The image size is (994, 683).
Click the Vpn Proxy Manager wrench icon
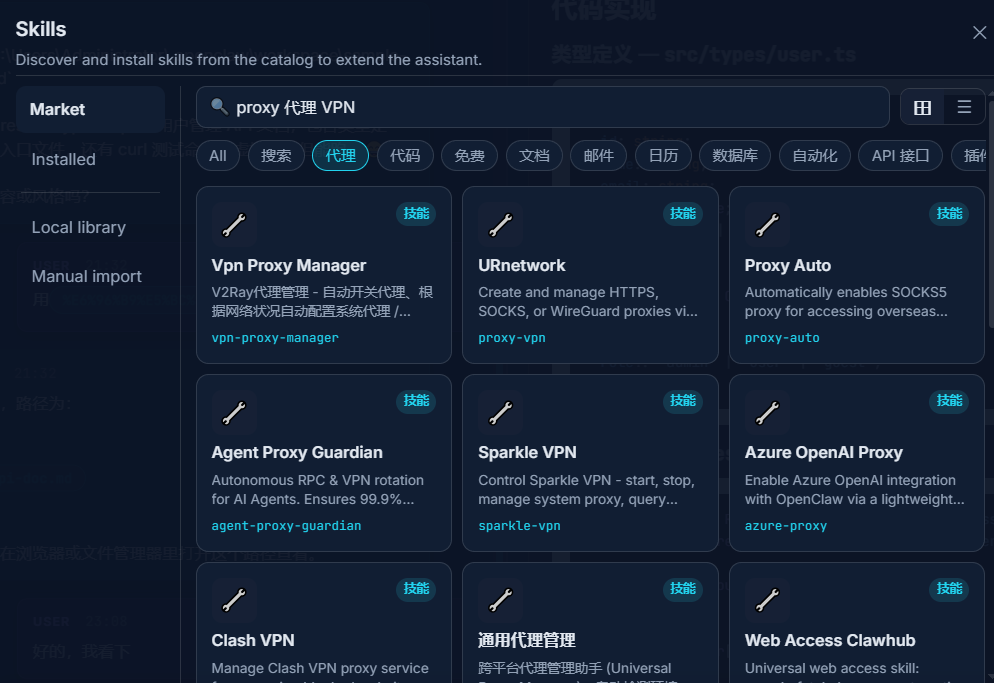click(x=234, y=225)
